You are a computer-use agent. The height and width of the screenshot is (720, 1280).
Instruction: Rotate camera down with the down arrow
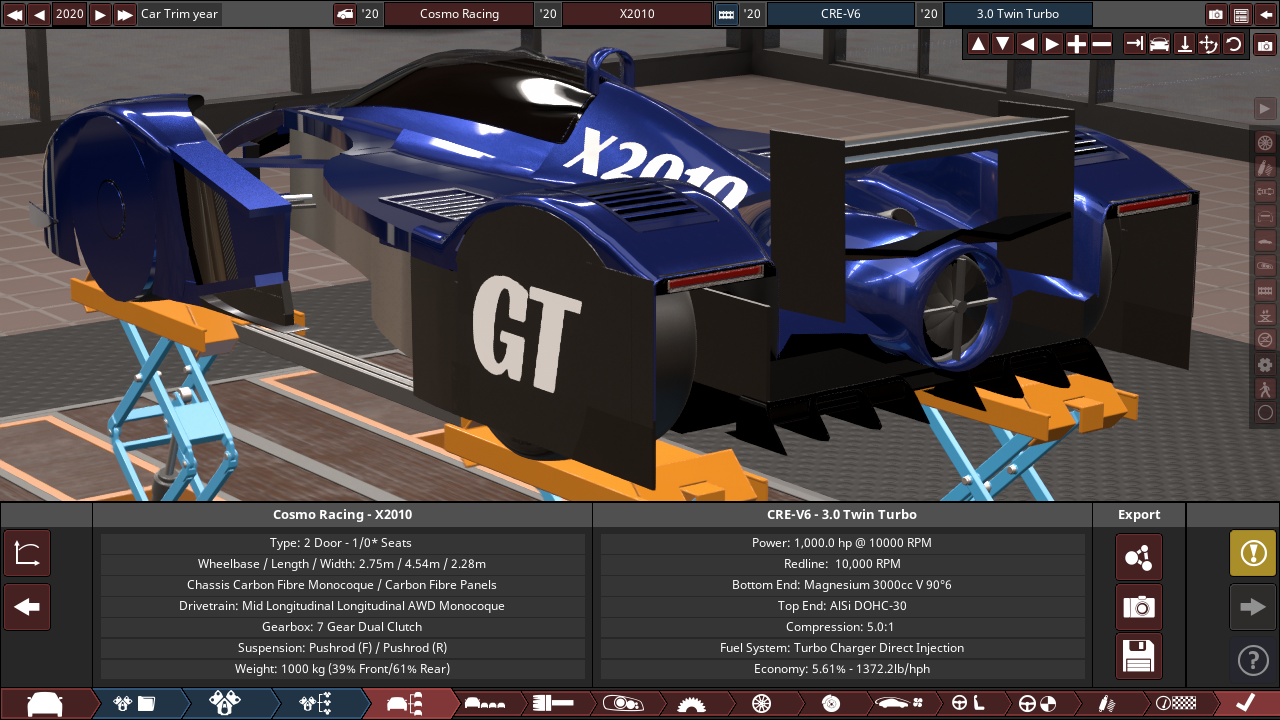click(1003, 44)
